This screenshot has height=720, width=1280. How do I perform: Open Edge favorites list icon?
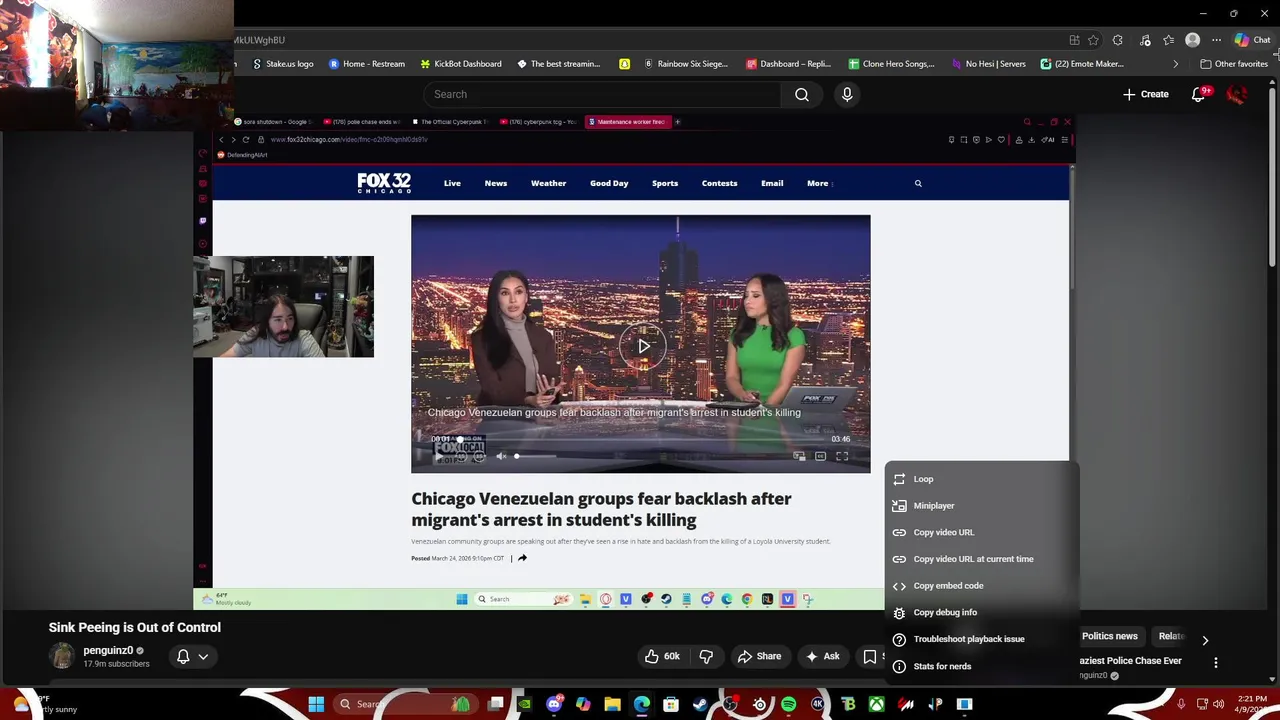[1168, 40]
